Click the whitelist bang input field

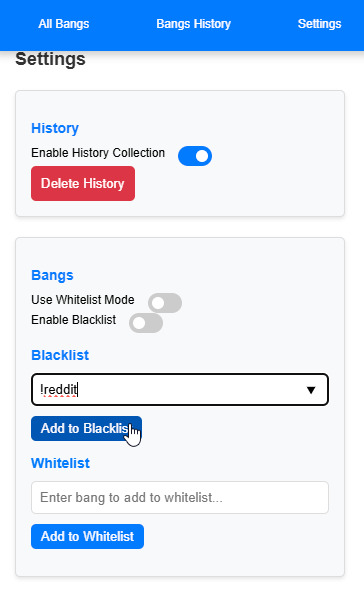(x=180, y=497)
